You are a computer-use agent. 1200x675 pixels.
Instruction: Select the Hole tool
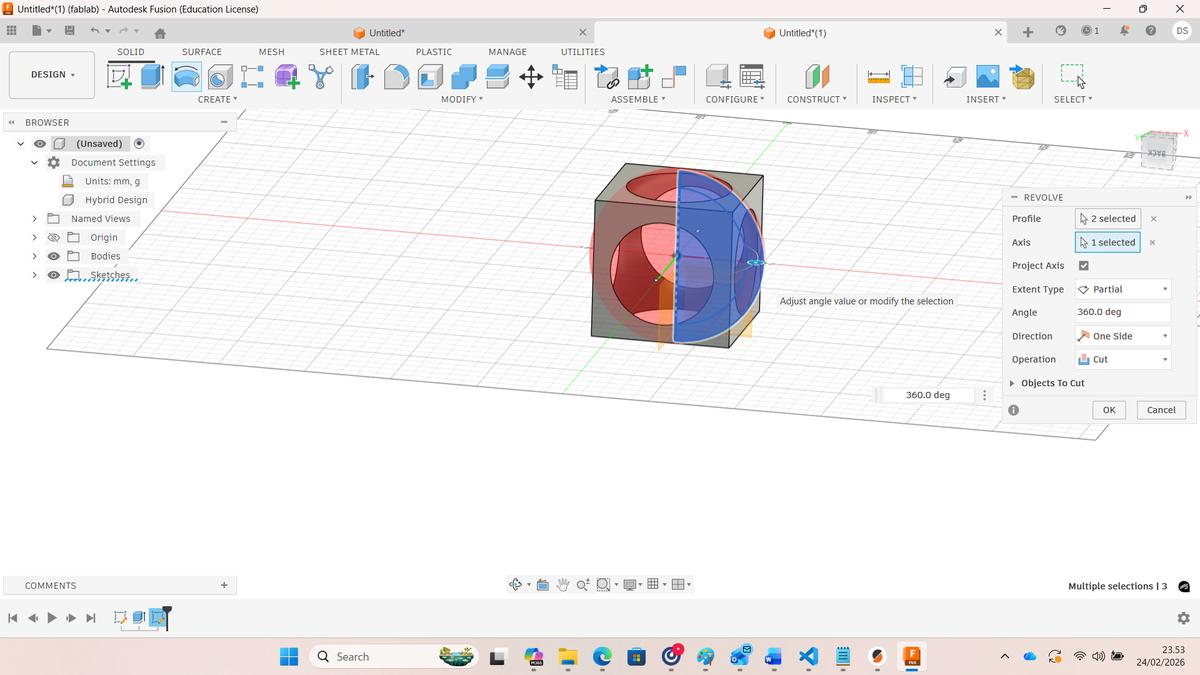point(219,75)
